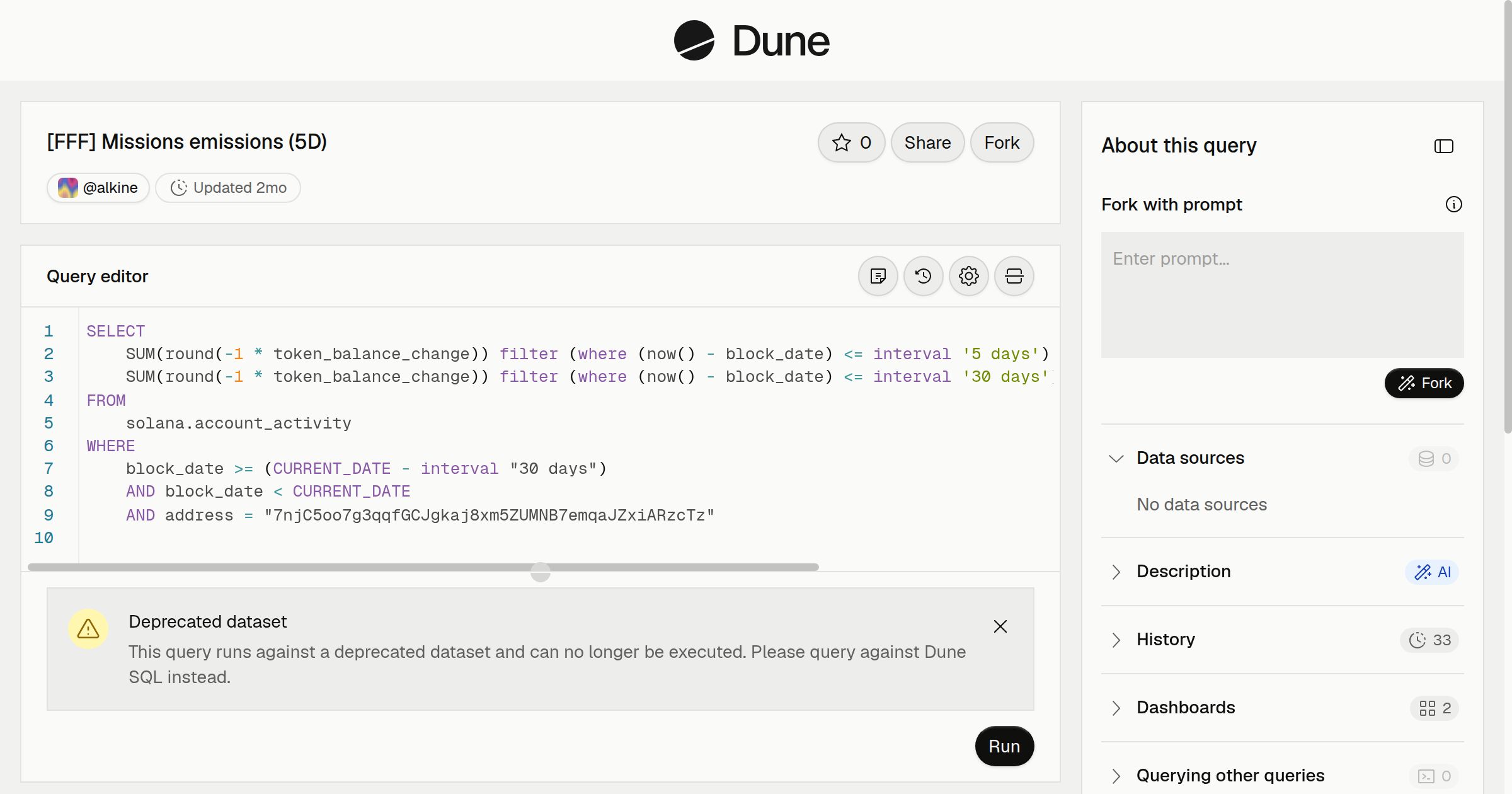The image size is (1512, 794).
Task: Collapse the Data sources section
Action: tap(1116, 458)
